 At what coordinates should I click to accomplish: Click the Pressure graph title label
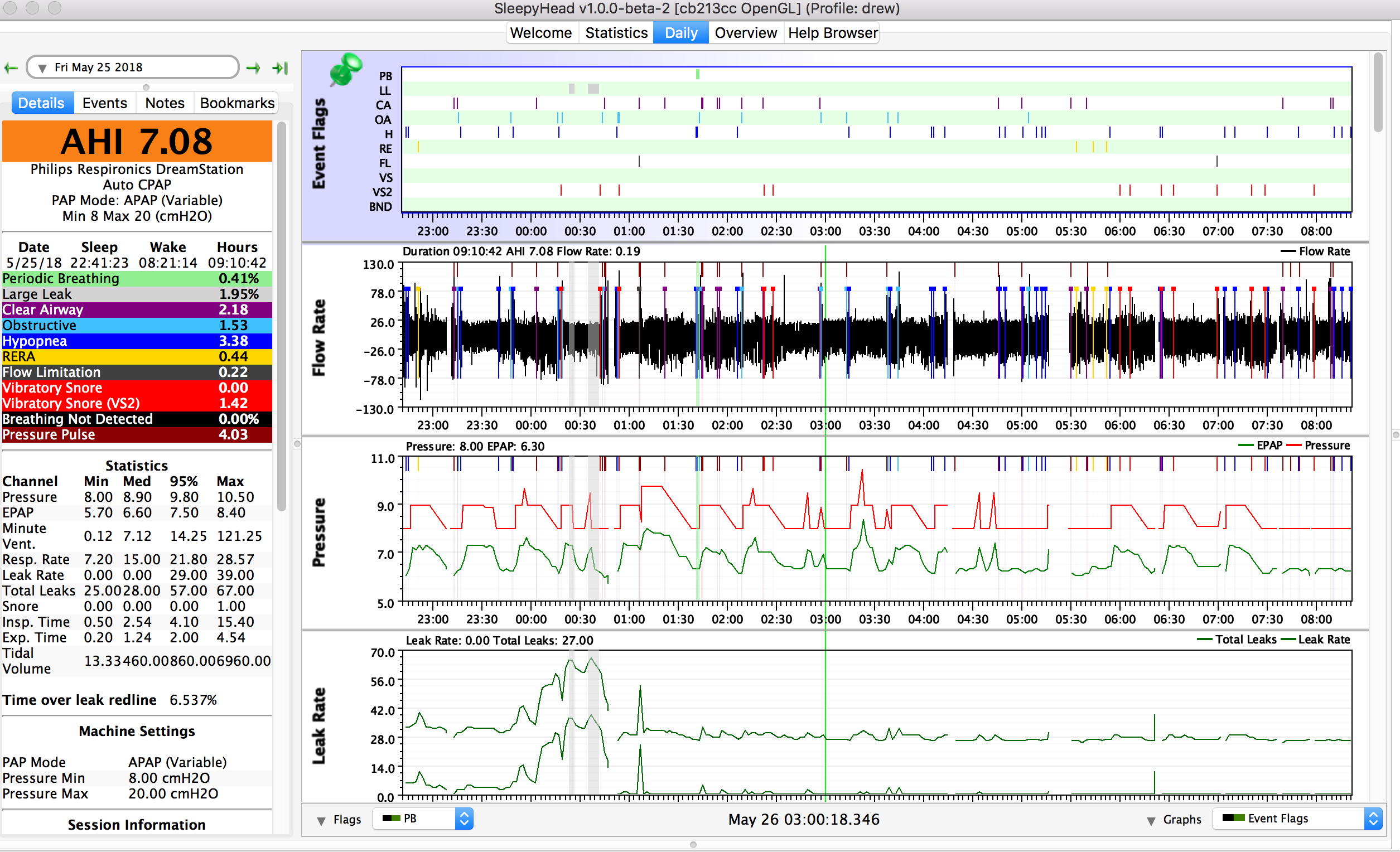click(318, 532)
